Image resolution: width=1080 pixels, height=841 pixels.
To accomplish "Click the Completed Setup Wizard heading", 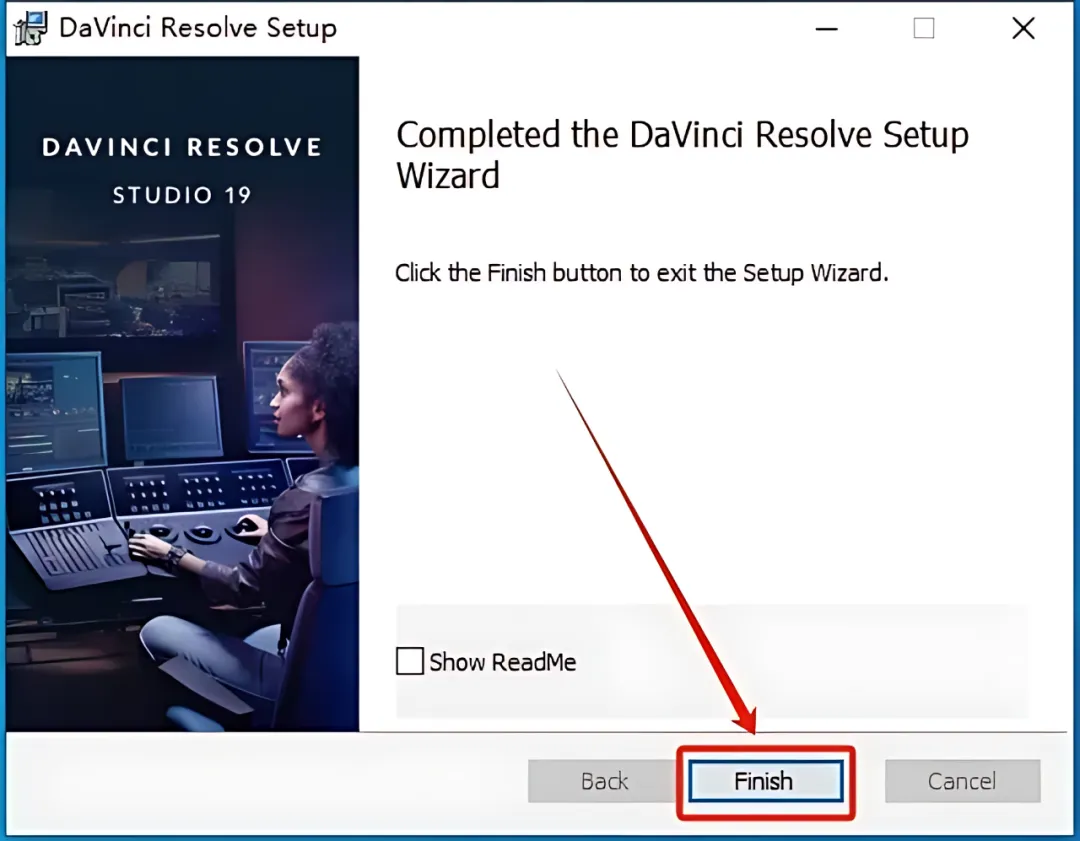I will point(682,154).
